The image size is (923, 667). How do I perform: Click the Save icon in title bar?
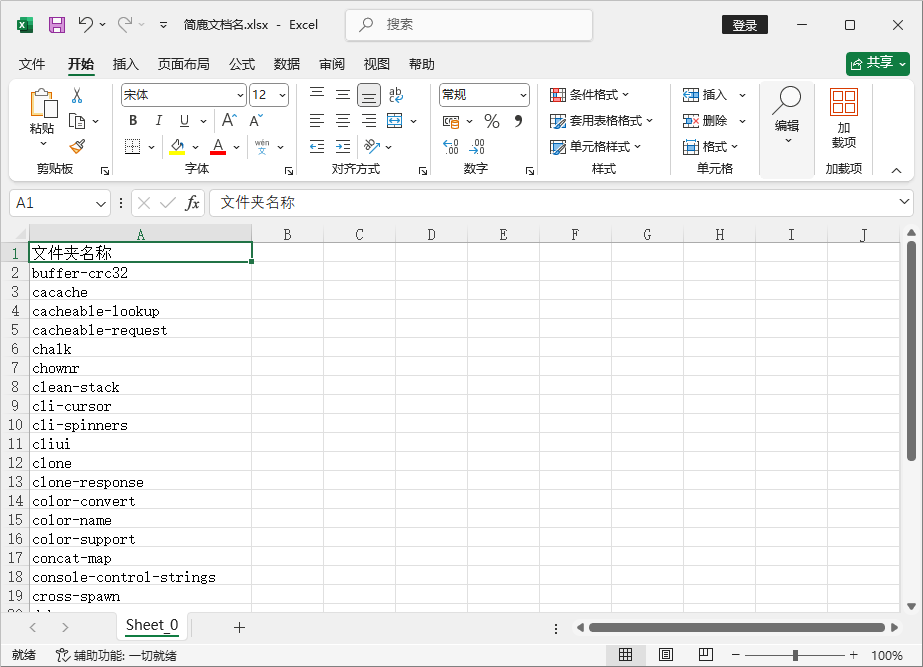[x=57, y=24]
